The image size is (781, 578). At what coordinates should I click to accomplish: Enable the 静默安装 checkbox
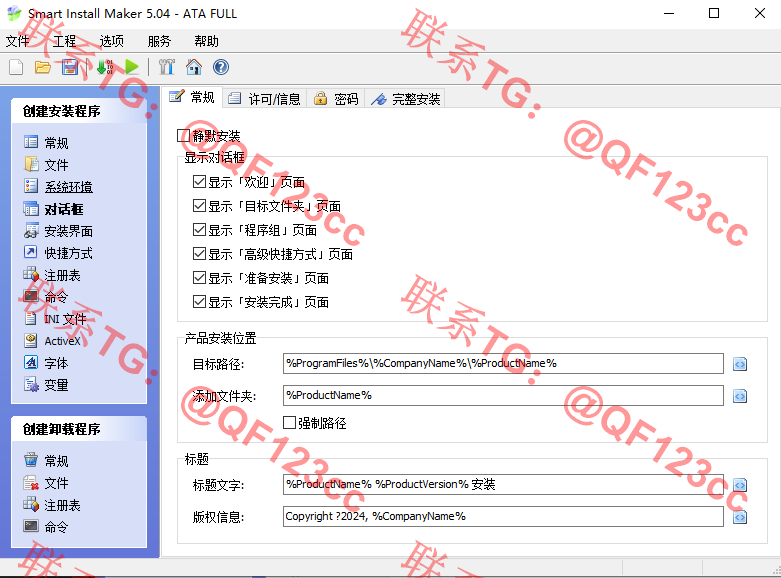click(x=184, y=136)
